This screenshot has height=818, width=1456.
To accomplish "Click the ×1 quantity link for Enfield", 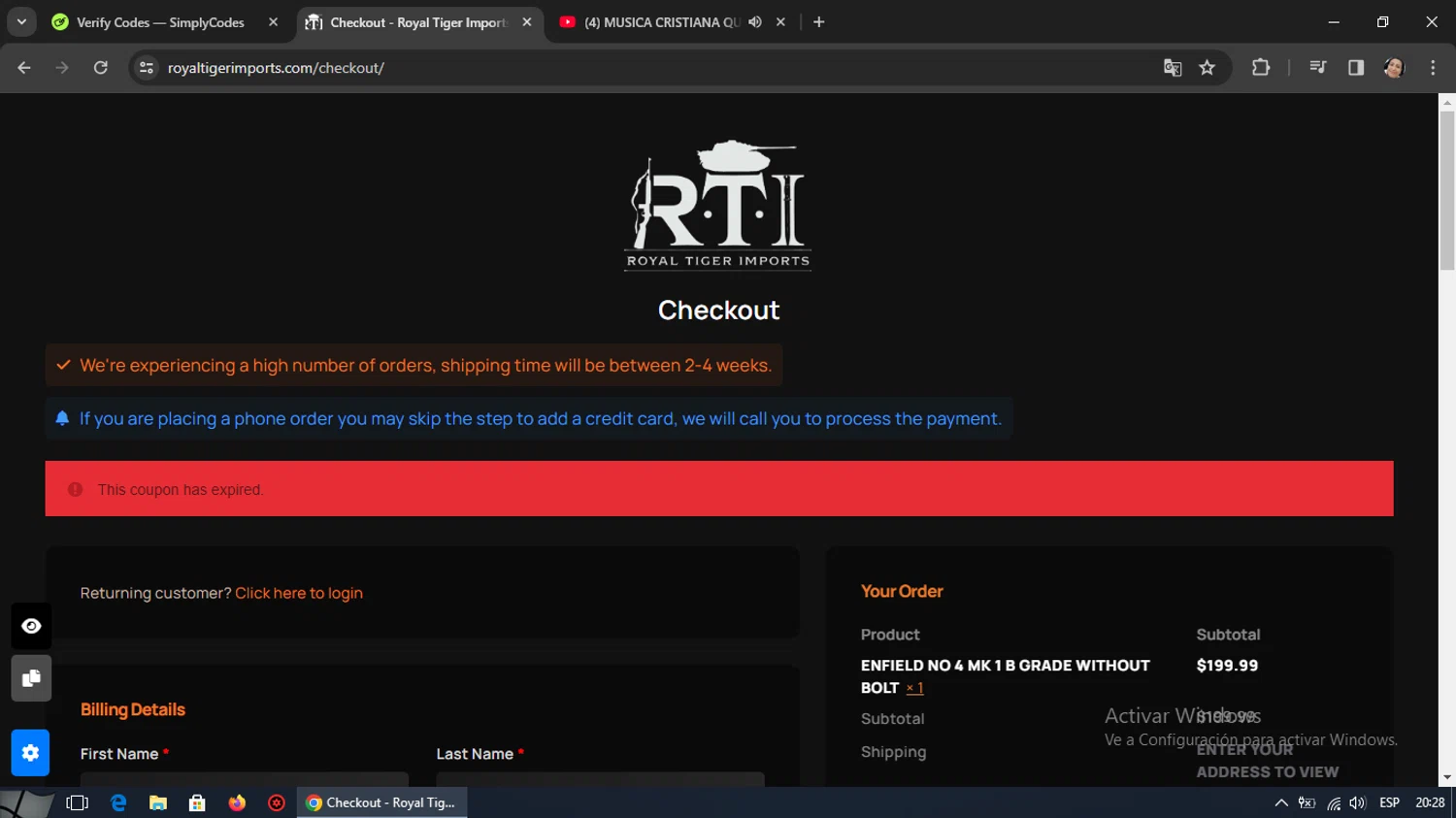I will (914, 688).
